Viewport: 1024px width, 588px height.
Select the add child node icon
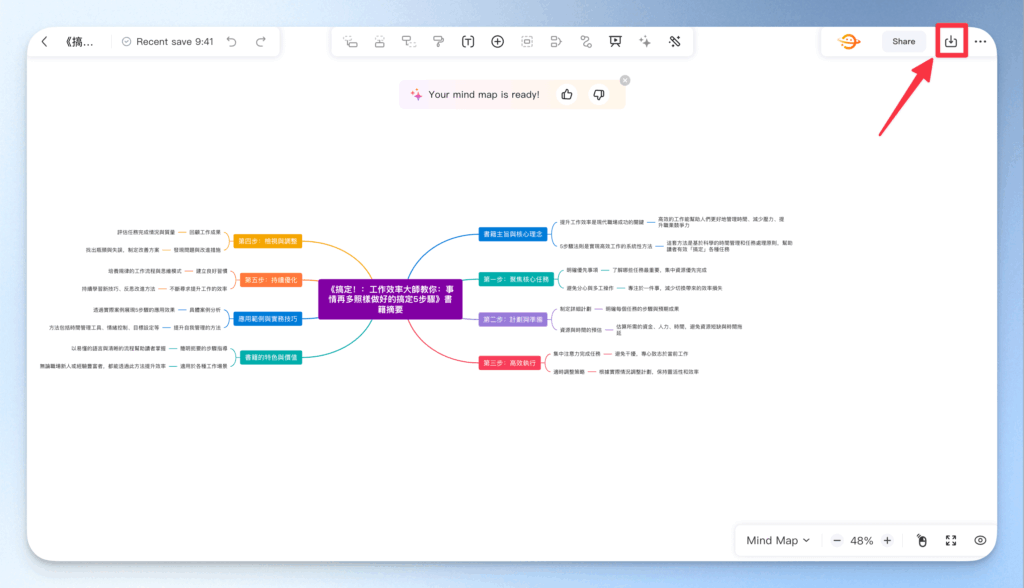pyautogui.click(x=379, y=41)
